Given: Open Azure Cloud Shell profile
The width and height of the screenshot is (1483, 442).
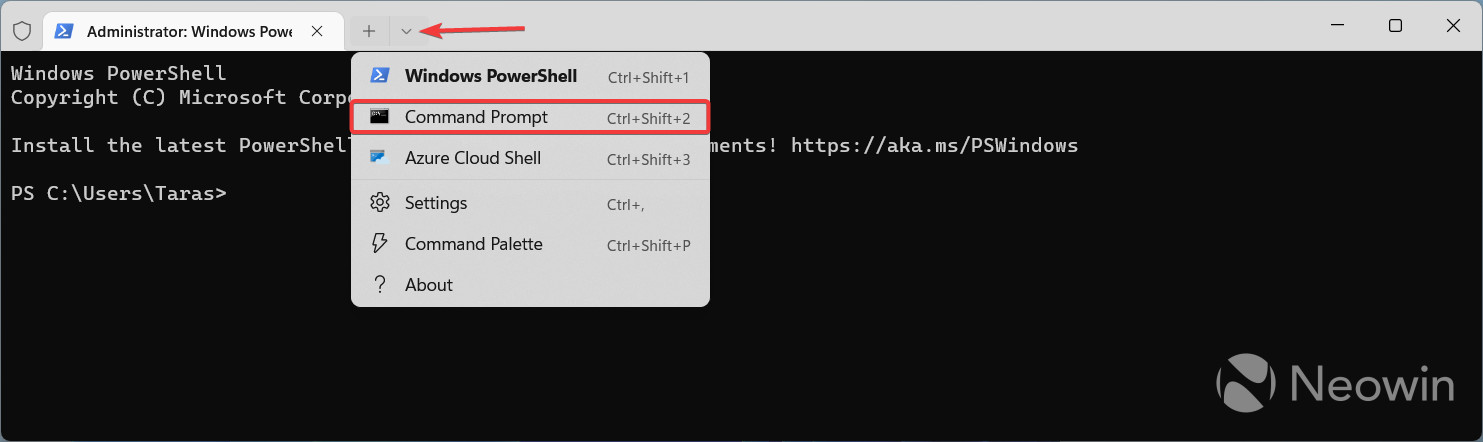Looking at the screenshot, I should [472, 158].
